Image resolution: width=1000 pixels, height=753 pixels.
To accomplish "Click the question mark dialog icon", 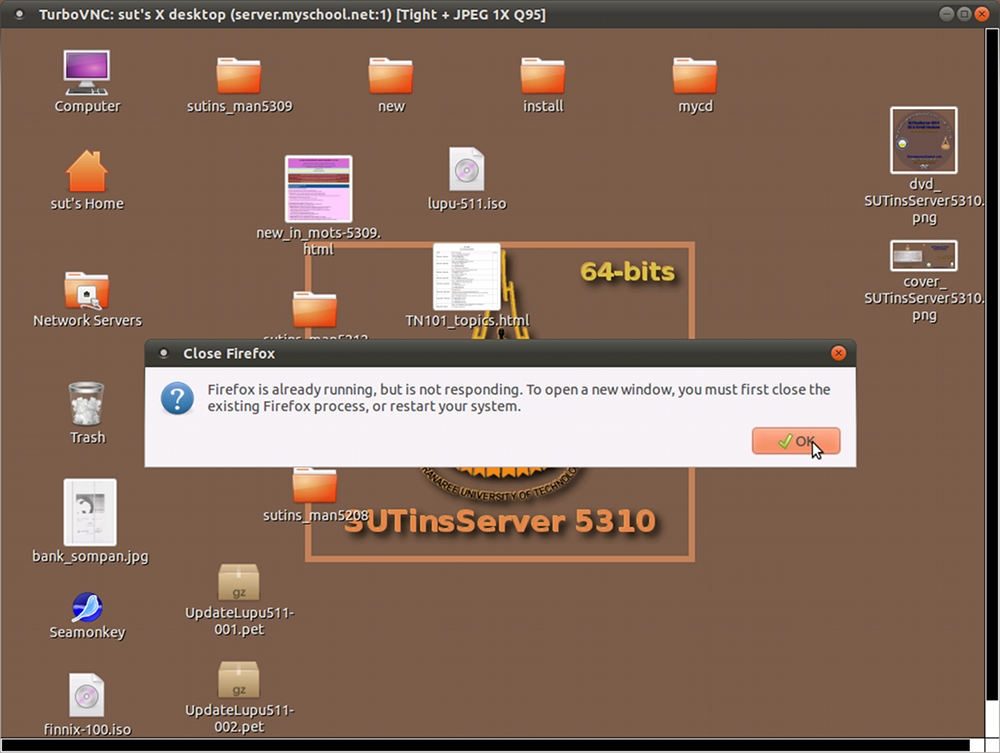I will pos(177,398).
